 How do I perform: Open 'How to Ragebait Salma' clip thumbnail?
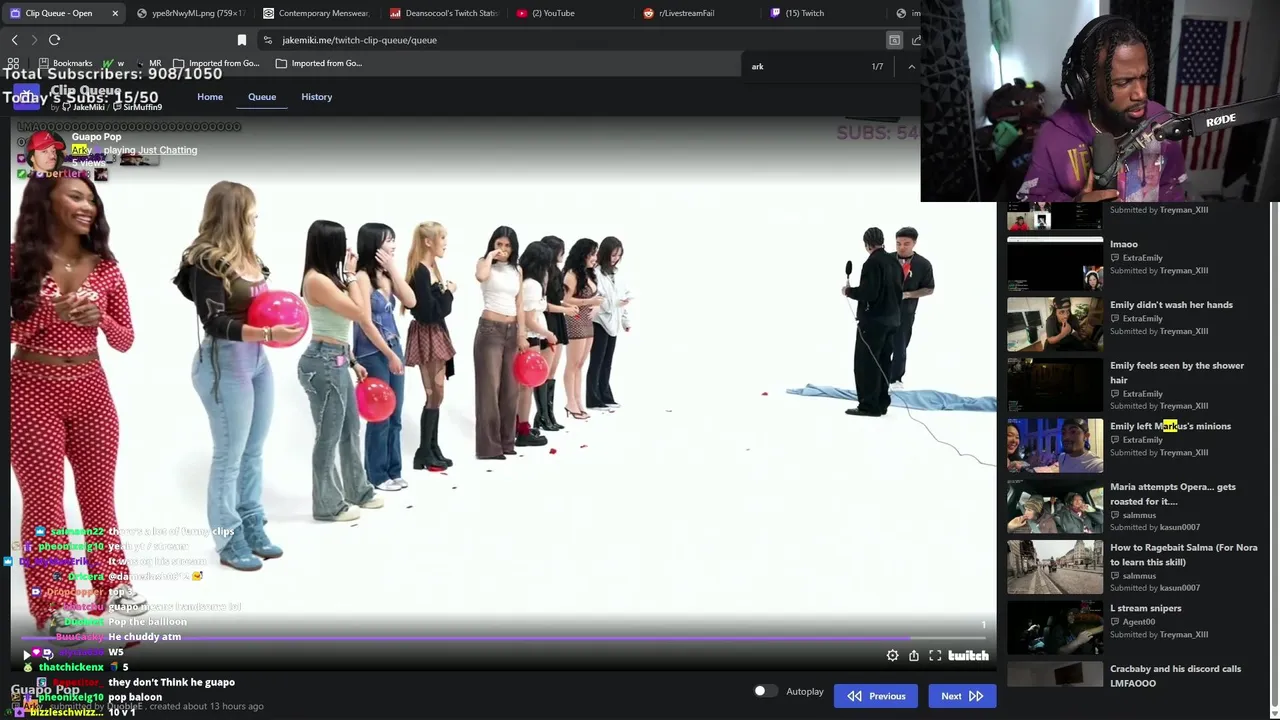(1055, 567)
